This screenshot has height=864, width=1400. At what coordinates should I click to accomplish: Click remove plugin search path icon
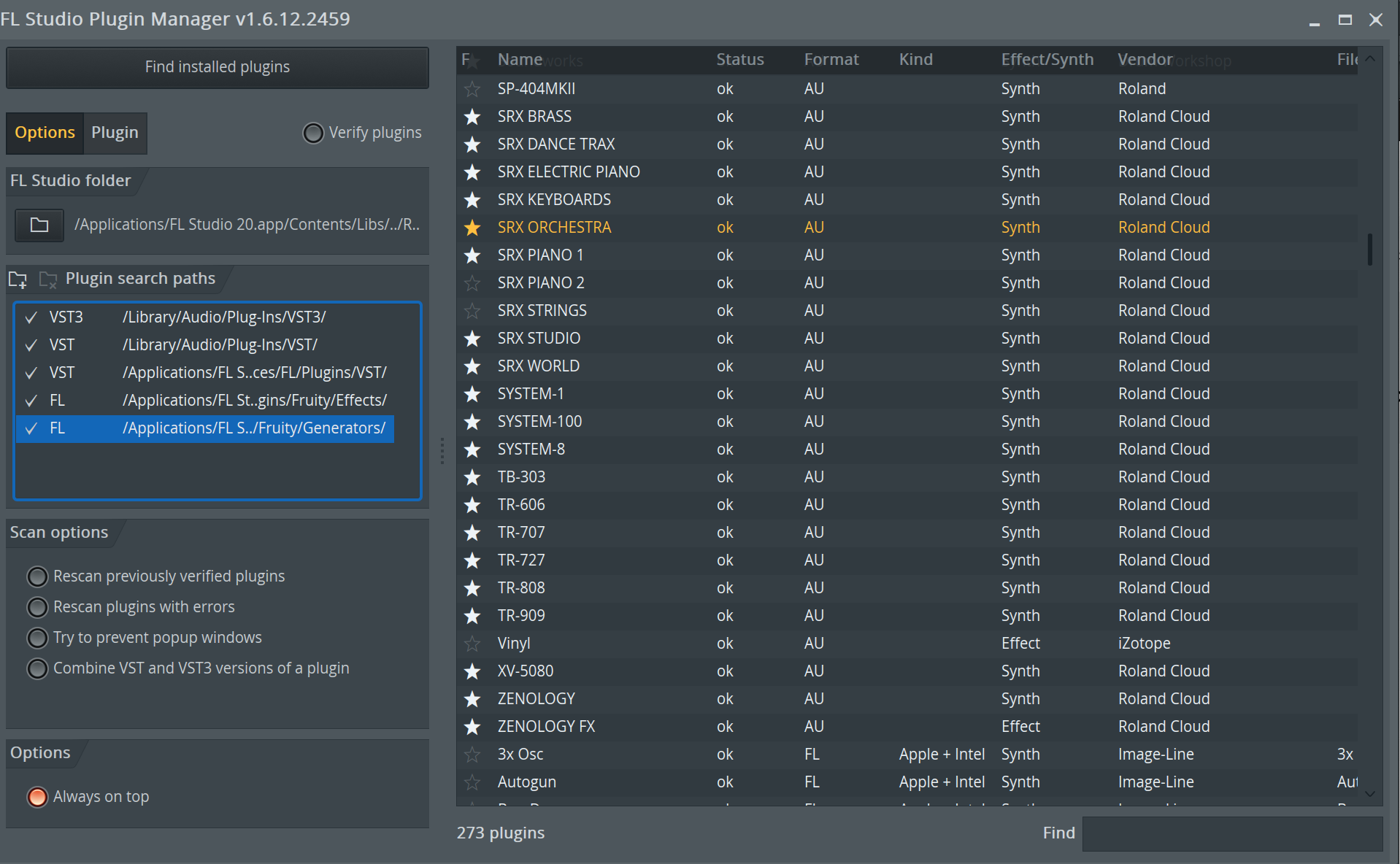(48, 279)
